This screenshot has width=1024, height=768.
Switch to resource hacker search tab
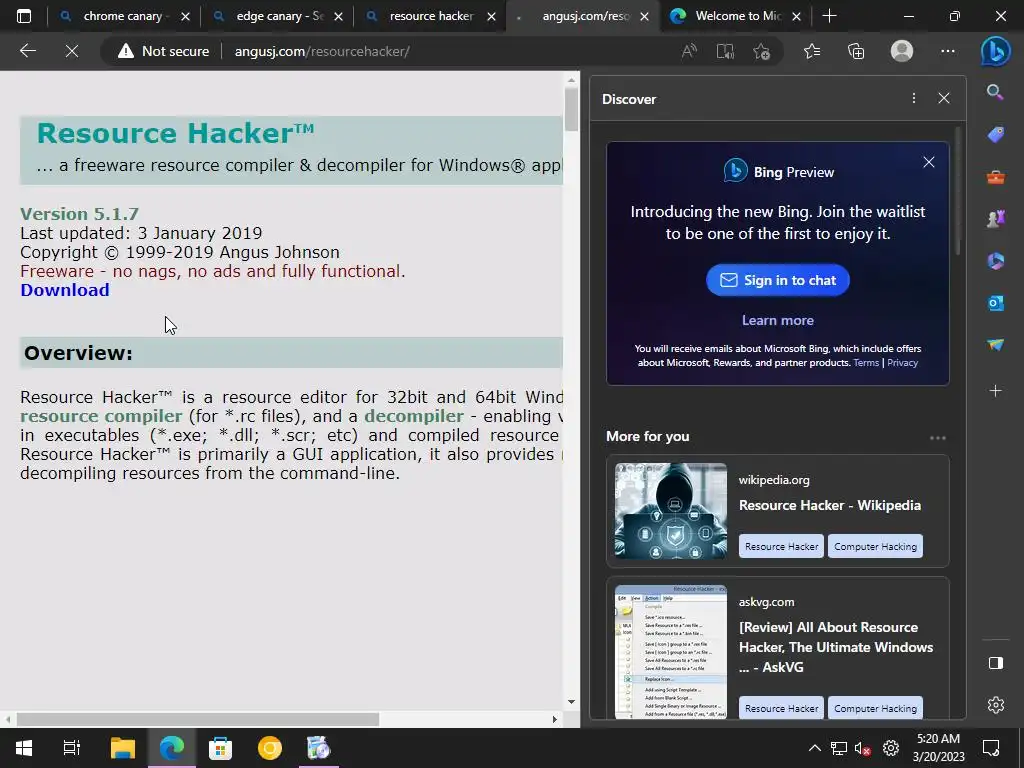tap(432, 16)
